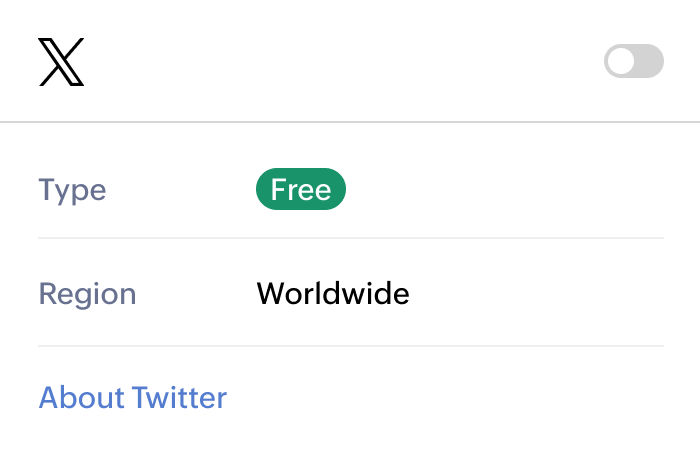Select the Worldwide region value
700x462 pixels.
point(333,293)
